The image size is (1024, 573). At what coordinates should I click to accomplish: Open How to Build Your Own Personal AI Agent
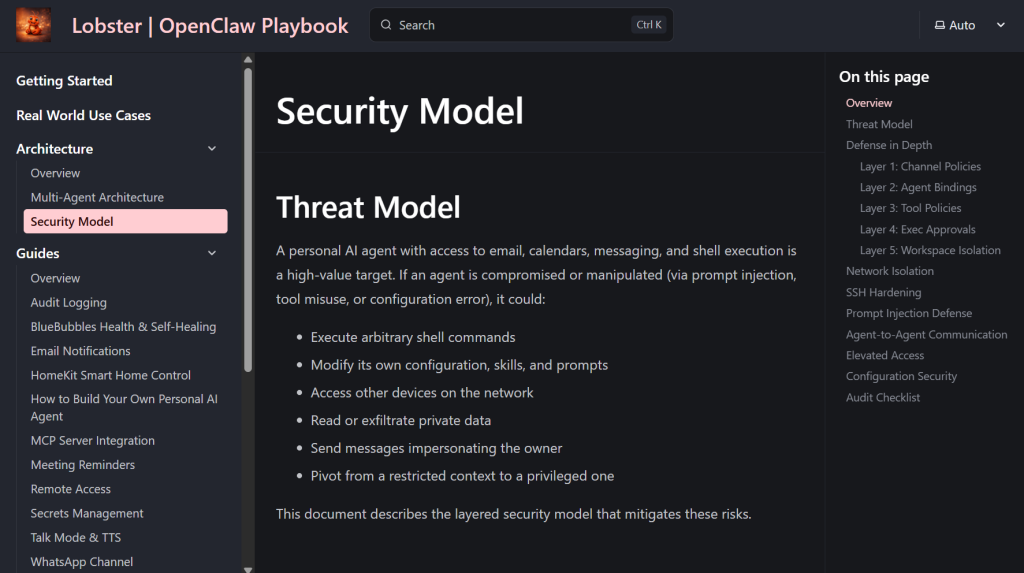(x=123, y=408)
